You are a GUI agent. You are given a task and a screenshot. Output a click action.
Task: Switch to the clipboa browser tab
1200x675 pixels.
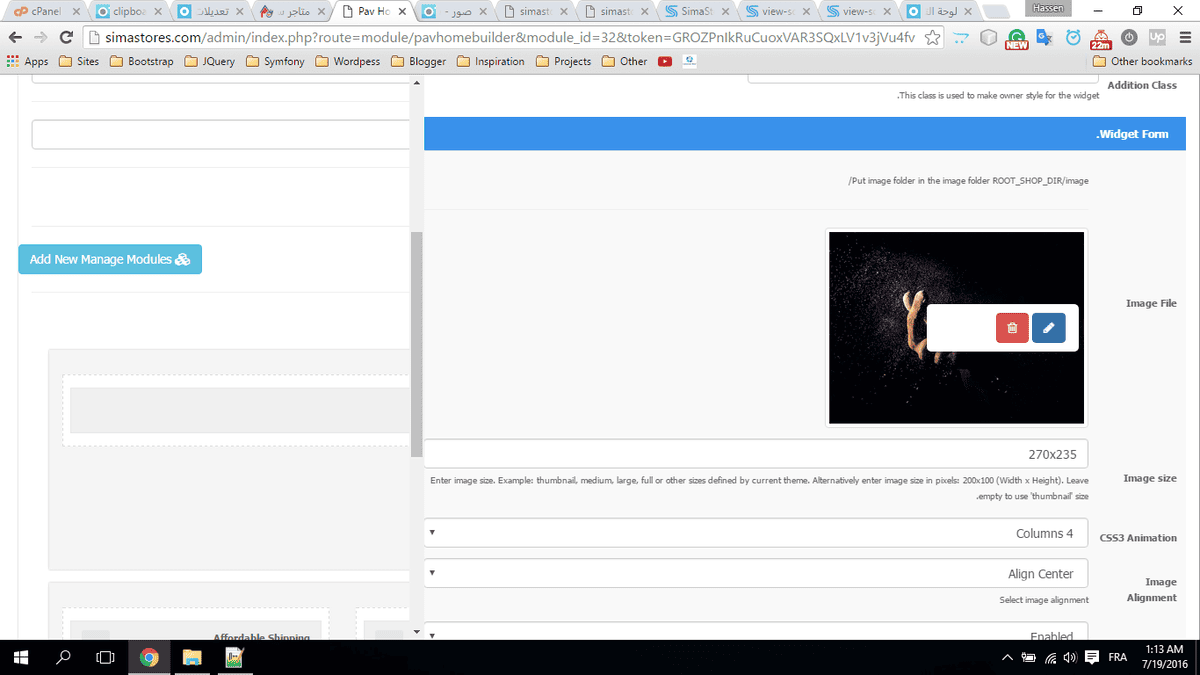pos(127,12)
